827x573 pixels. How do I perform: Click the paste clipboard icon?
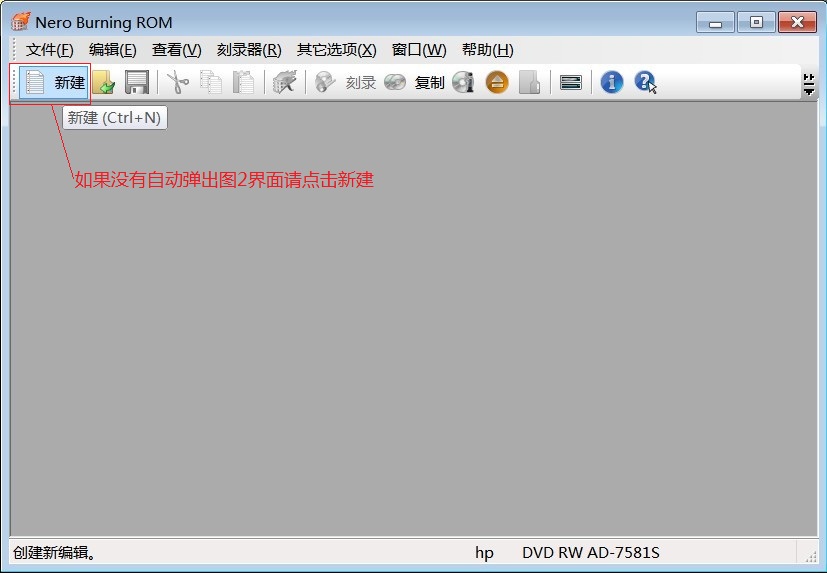coord(243,83)
